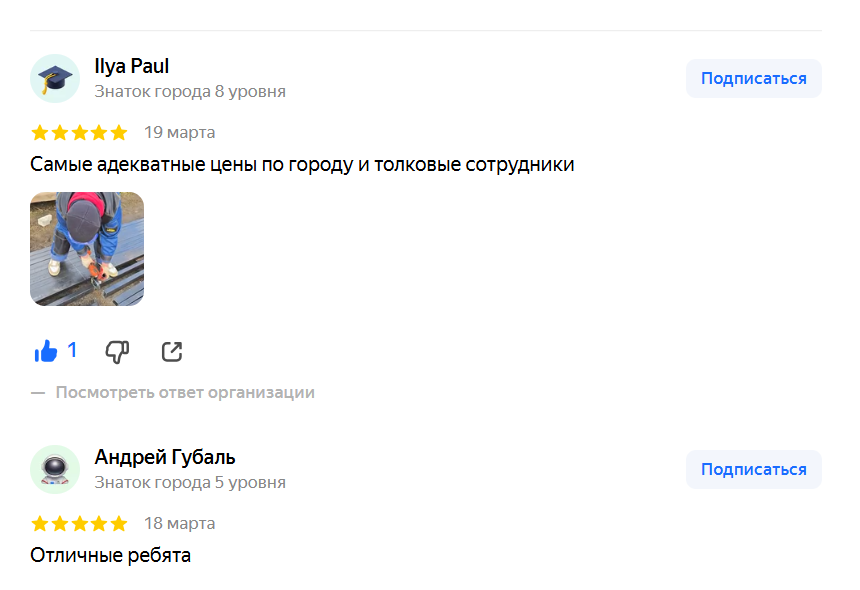Click the review text "Отличные ребята"
This screenshot has width=860, height=590.
pyautogui.click(x=110, y=555)
